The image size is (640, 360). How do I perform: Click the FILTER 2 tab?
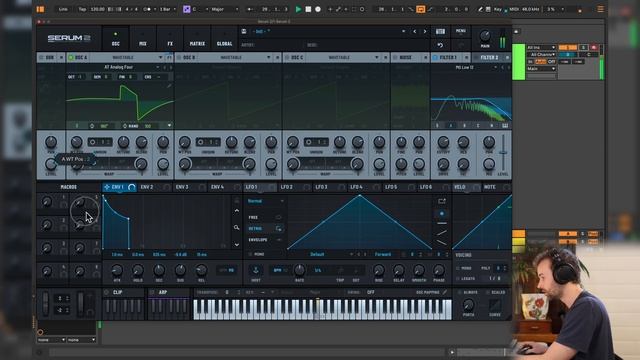(489, 58)
